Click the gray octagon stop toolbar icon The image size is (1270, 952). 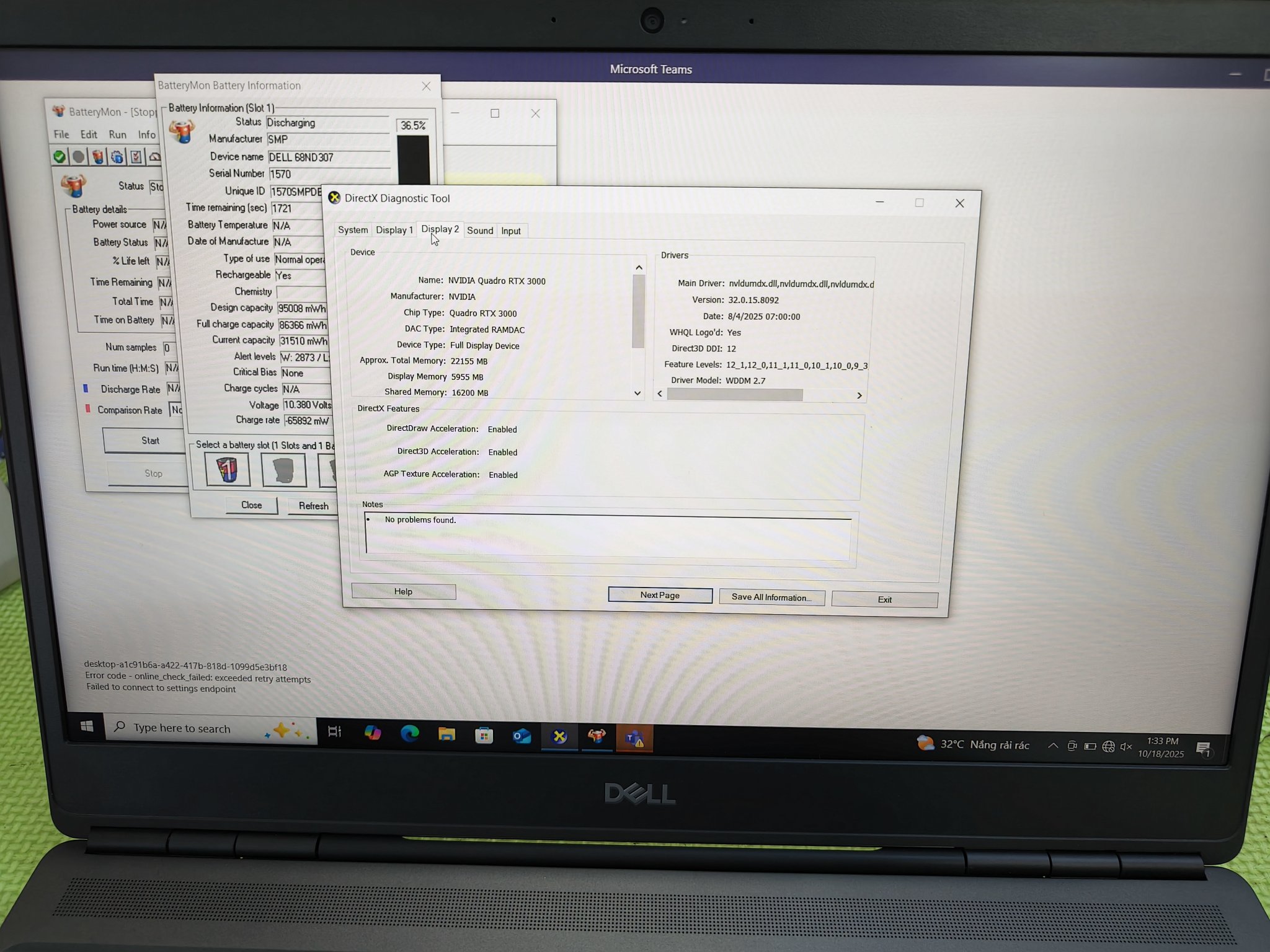pyautogui.click(x=78, y=157)
